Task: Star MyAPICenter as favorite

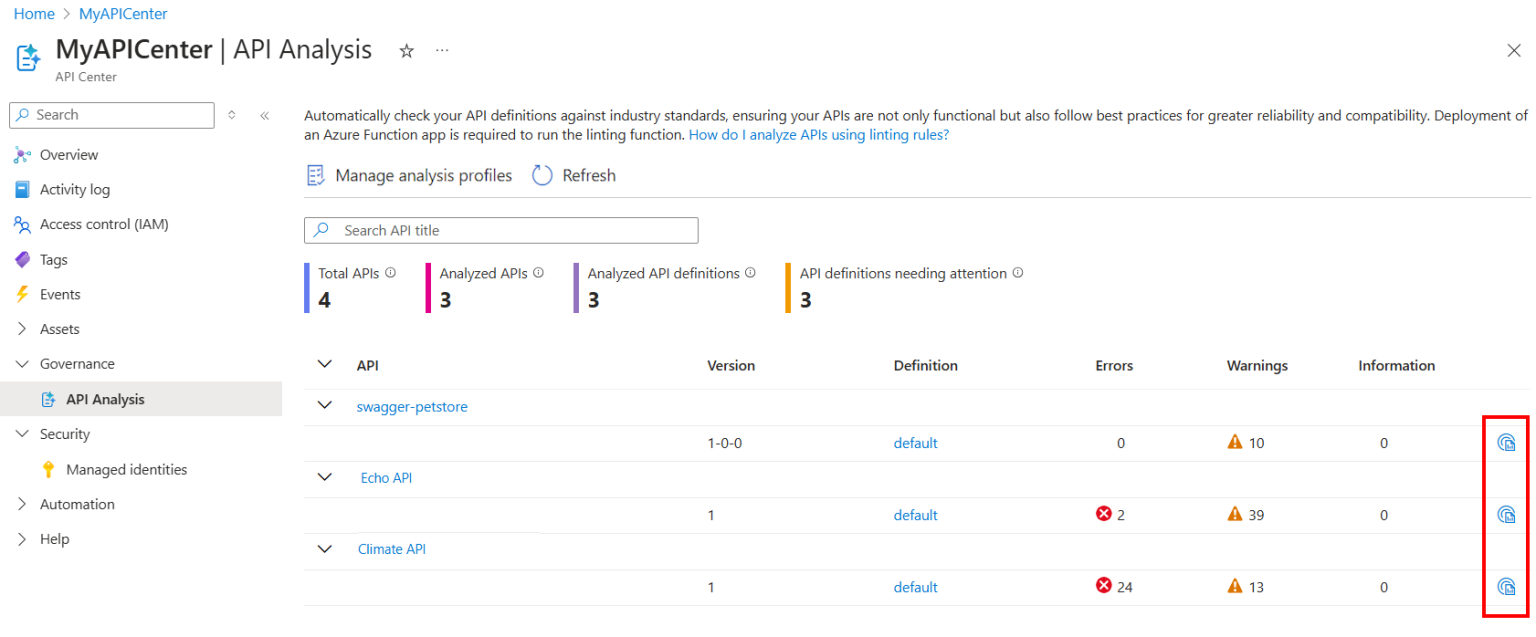Action: [x=406, y=49]
